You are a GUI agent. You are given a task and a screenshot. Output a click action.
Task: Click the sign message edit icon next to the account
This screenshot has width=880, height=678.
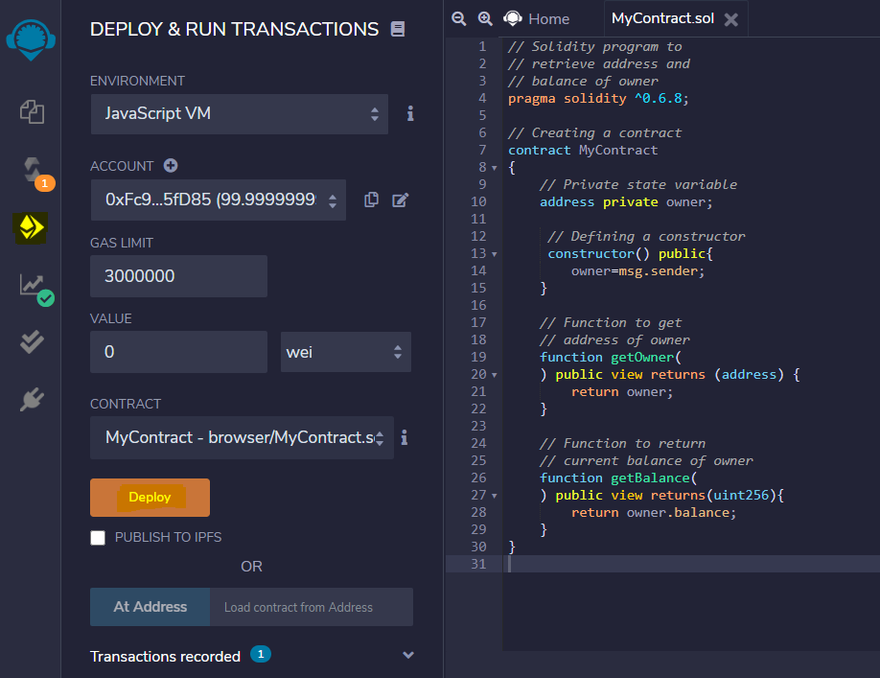pyautogui.click(x=400, y=200)
